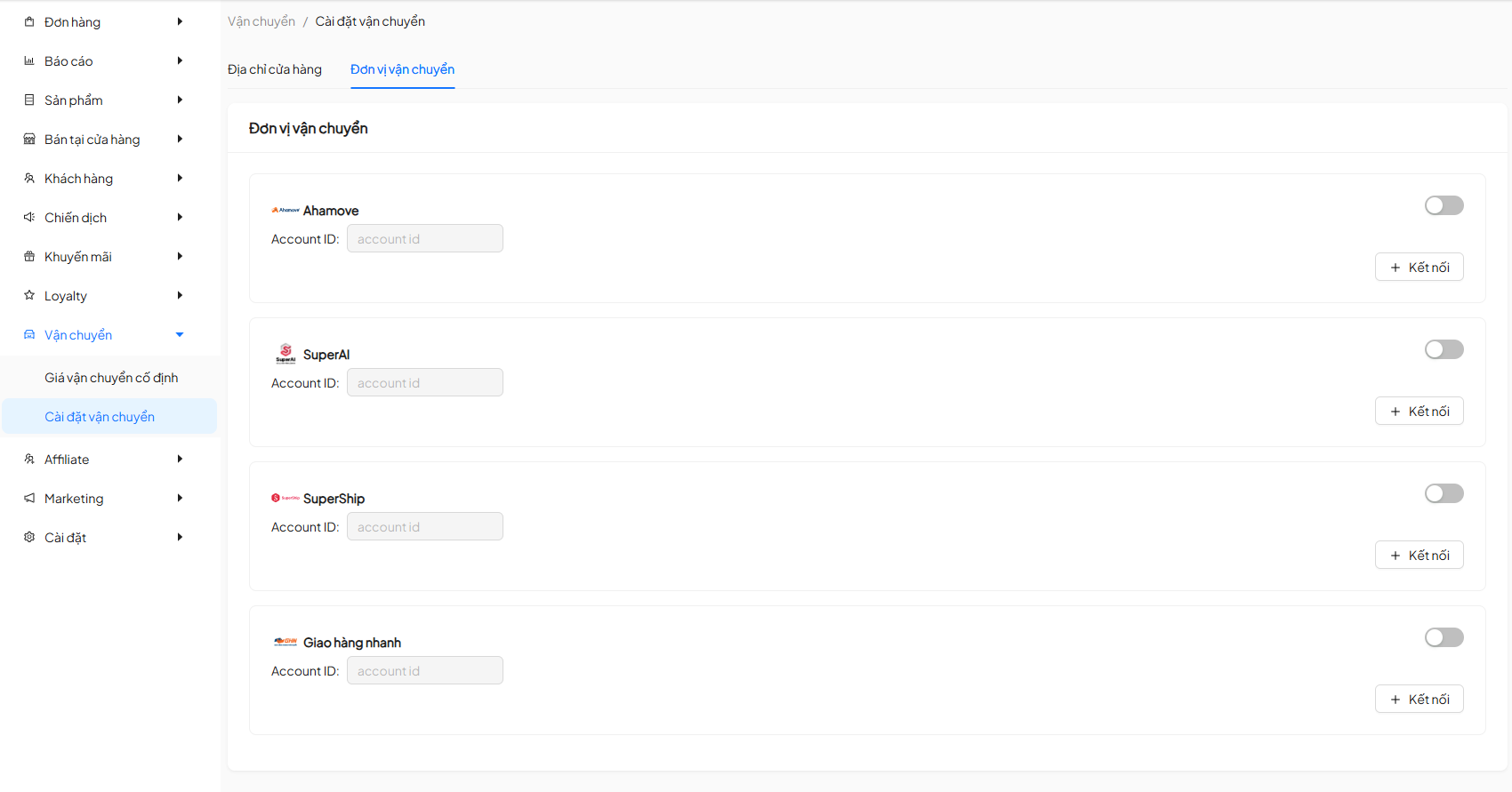Click the Vận chuyển breadcrumb link
Image resolution: width=1512 pixels, height=792 pixels.
(261, 21)
